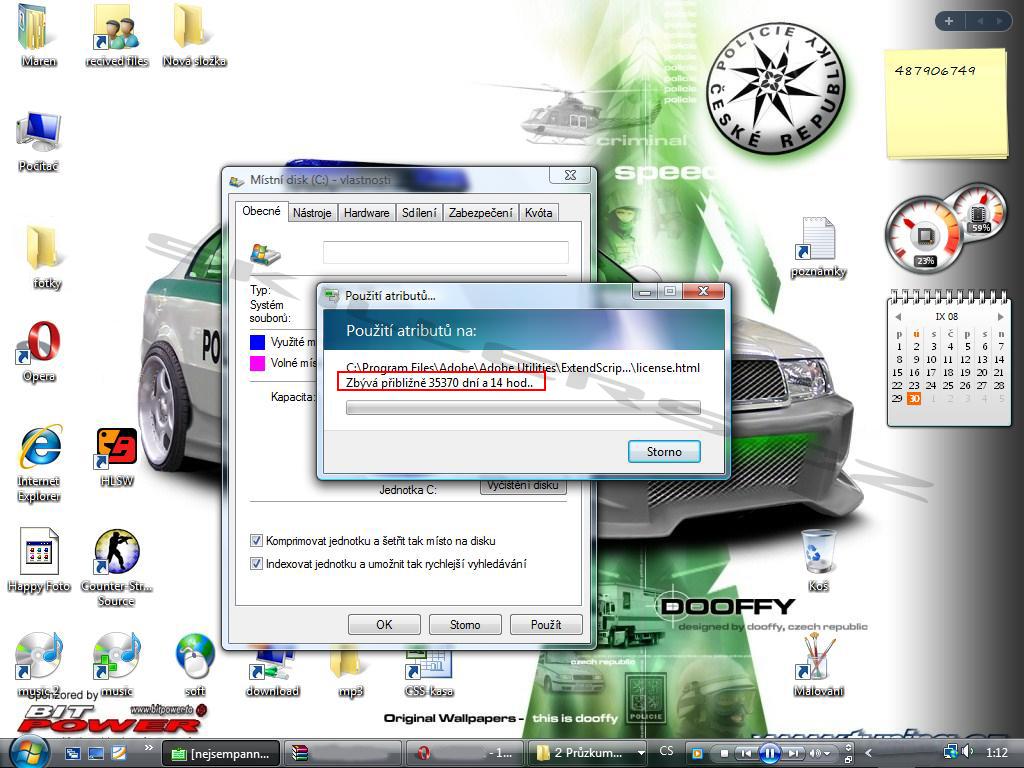The image size is (1024, 768).
Task: Launch Internet Explorer from desktop
Action: pos(39,463)
